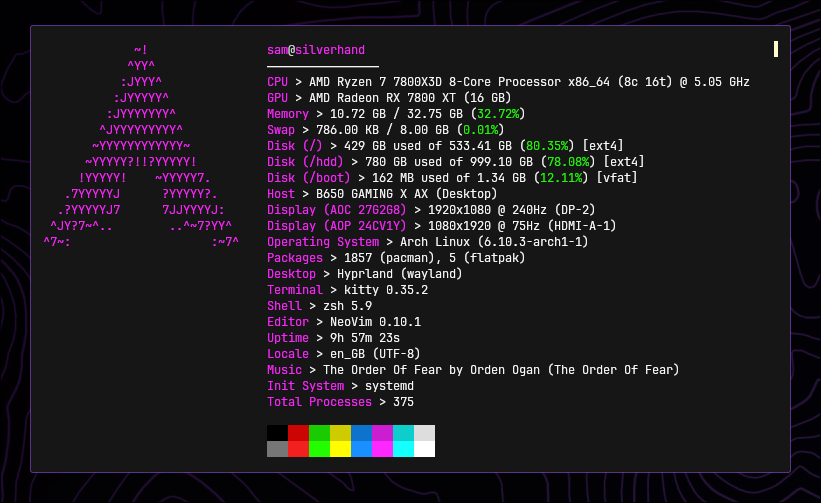Click the white color swatch
The height and width of the screenshot is (503, 821).
tap(424, 449)
